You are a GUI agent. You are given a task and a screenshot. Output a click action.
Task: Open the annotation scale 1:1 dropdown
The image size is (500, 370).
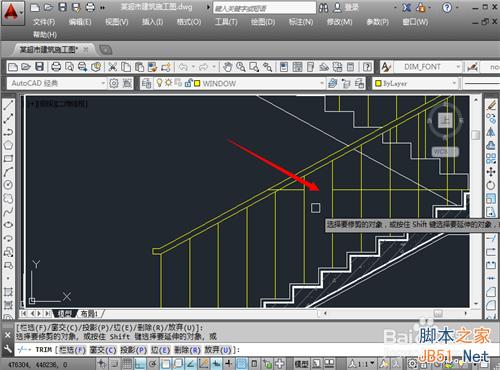point(361,364)
